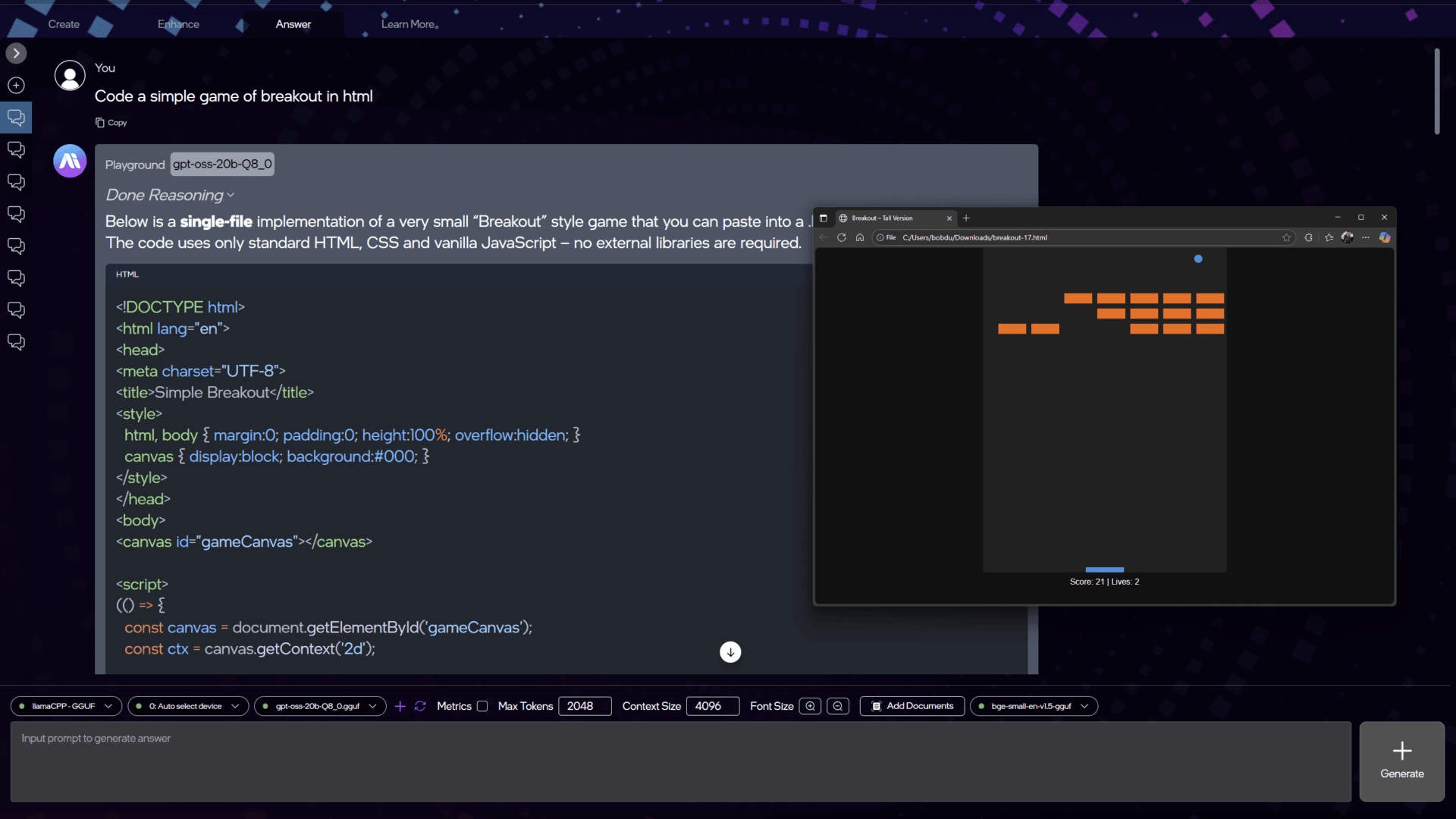Reload the Breakout page in the browser

(841, 237)
